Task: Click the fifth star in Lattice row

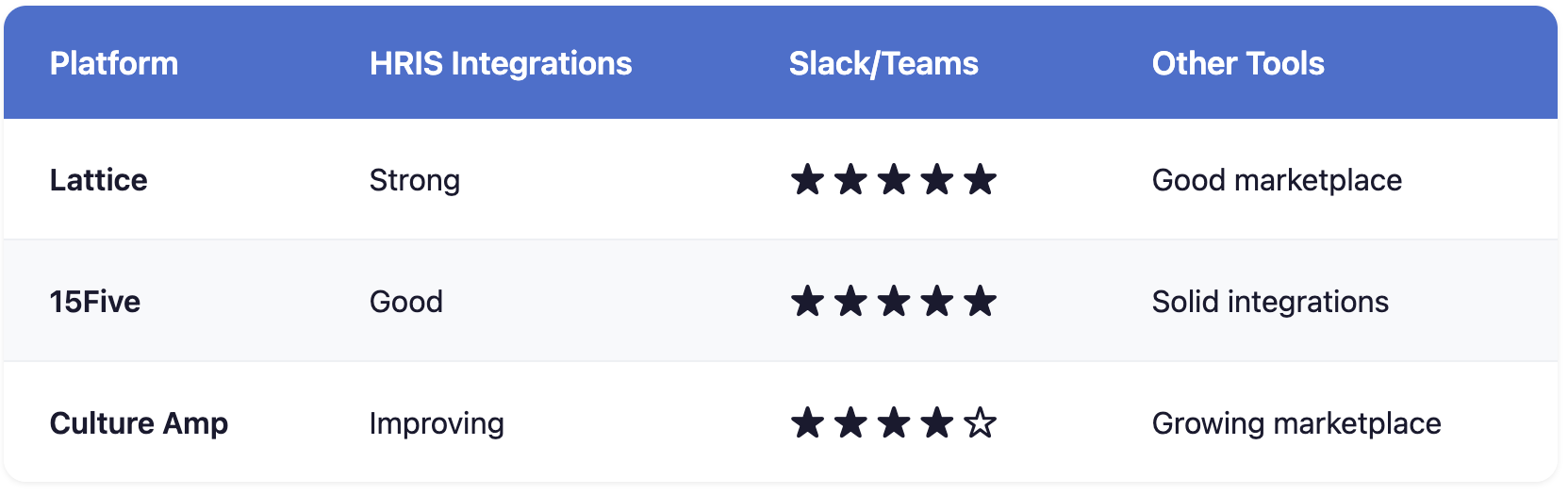Action: (981, 179)
